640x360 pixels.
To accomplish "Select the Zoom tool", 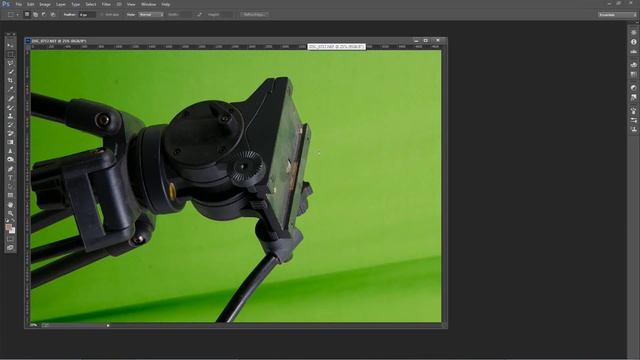I will (x=11, y=213).
